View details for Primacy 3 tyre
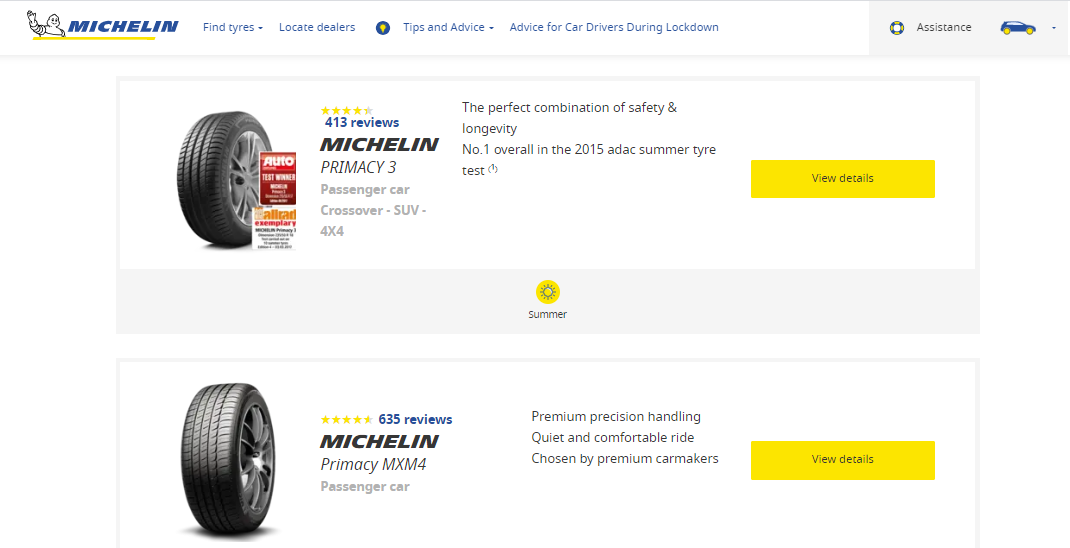This screenshot has height=548, width=1070. (x=843, y=179)
